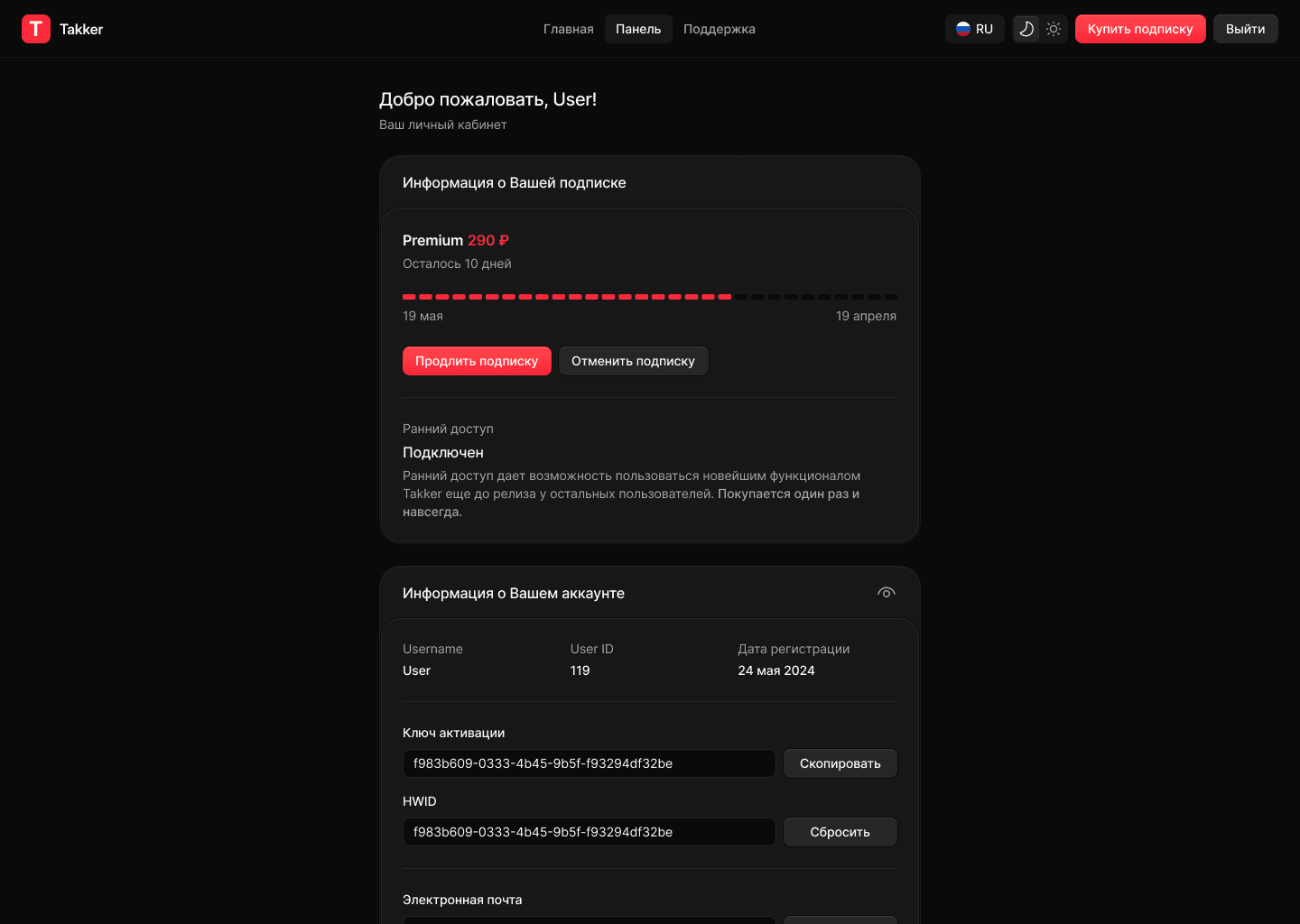Click the Подключен status text
The width and height of the screenshot is (1300, 924).
tap(443, 452)
